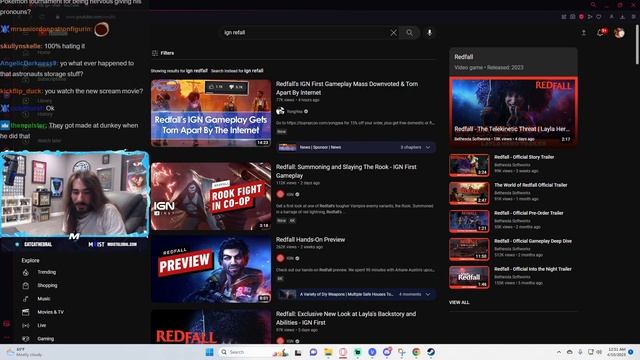
Task: Open the Filters options
Action: (x=163, y=53)
